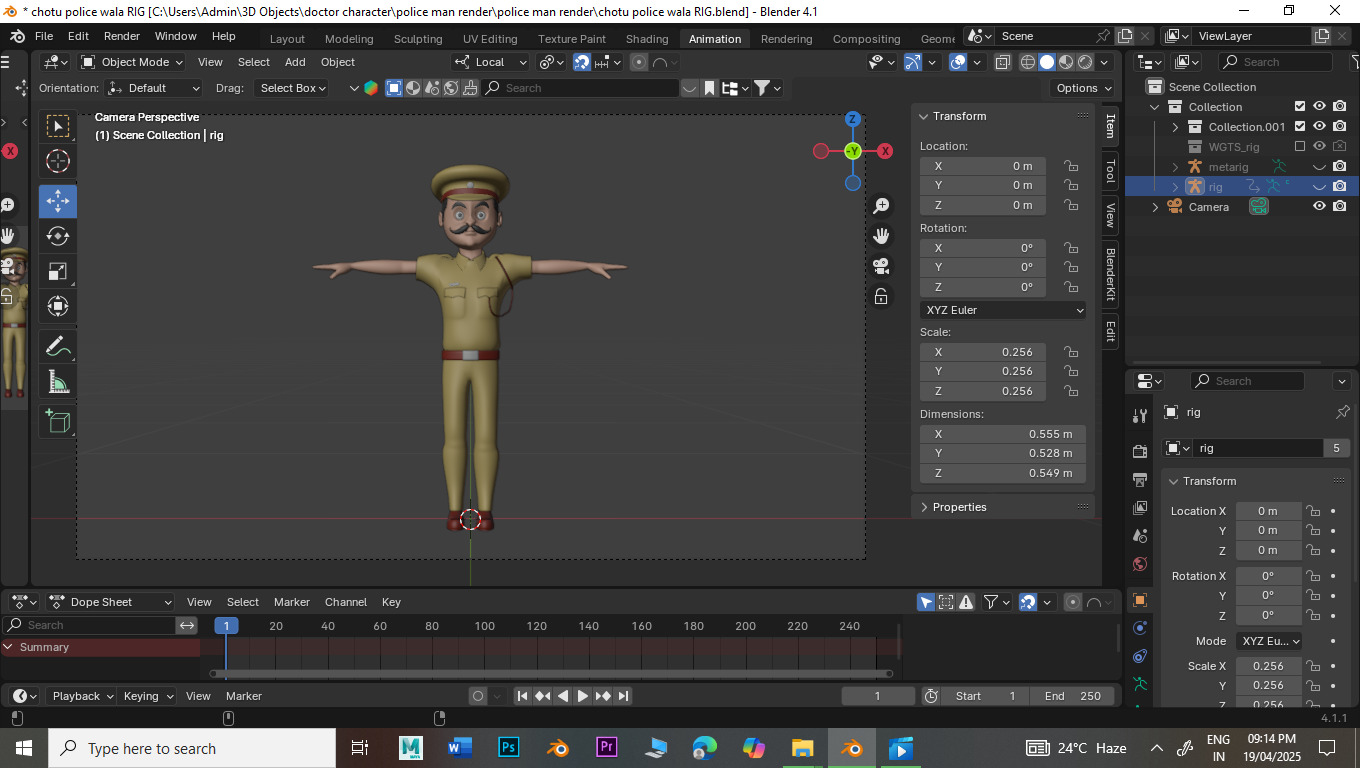
Task: Switch to material preview shading
Action: pyautogui.click(x=1066, y=62)
